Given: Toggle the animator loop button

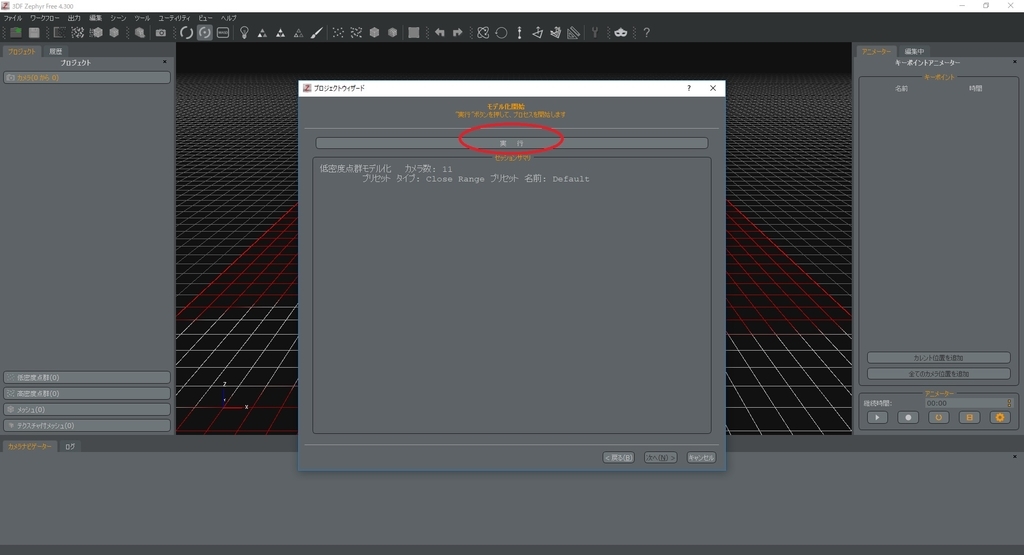Looking at the screenshot, I should point(938,418).
